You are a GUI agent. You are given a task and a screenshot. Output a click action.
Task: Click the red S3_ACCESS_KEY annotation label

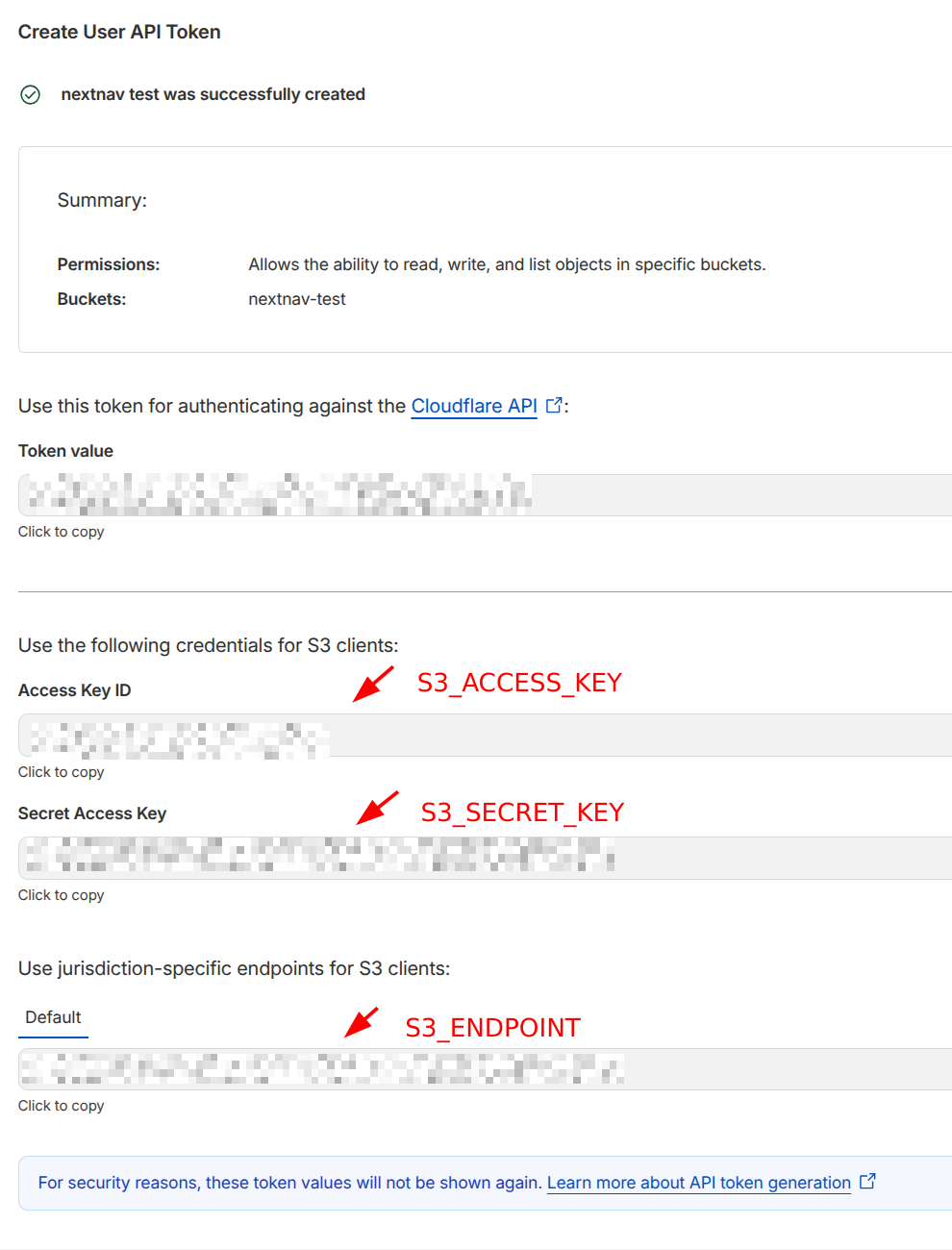point(519,683)
